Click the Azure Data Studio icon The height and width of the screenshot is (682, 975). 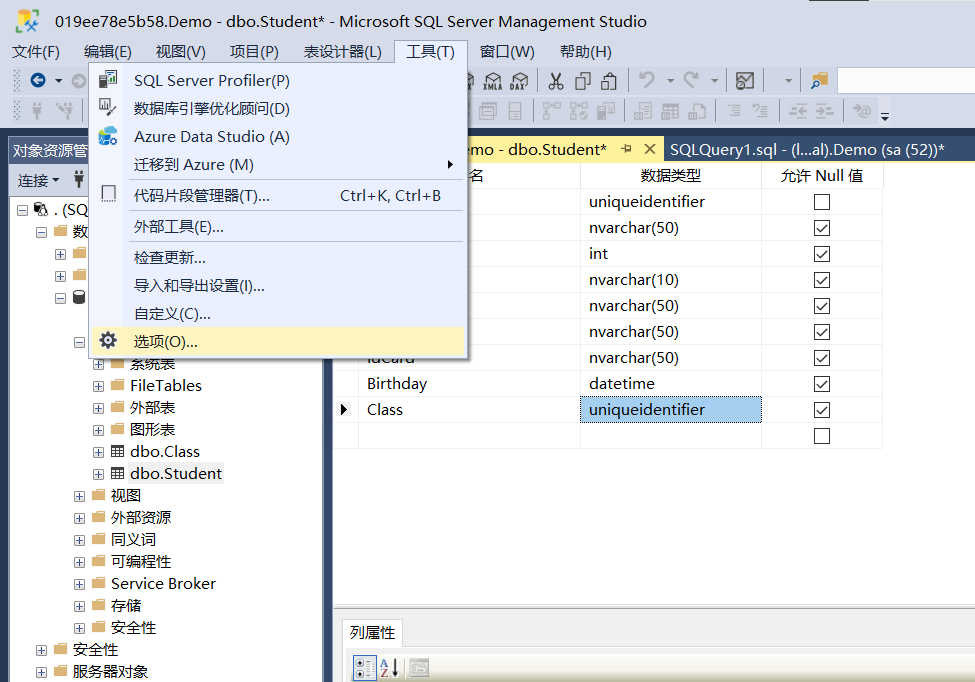(x=108, y=136)
